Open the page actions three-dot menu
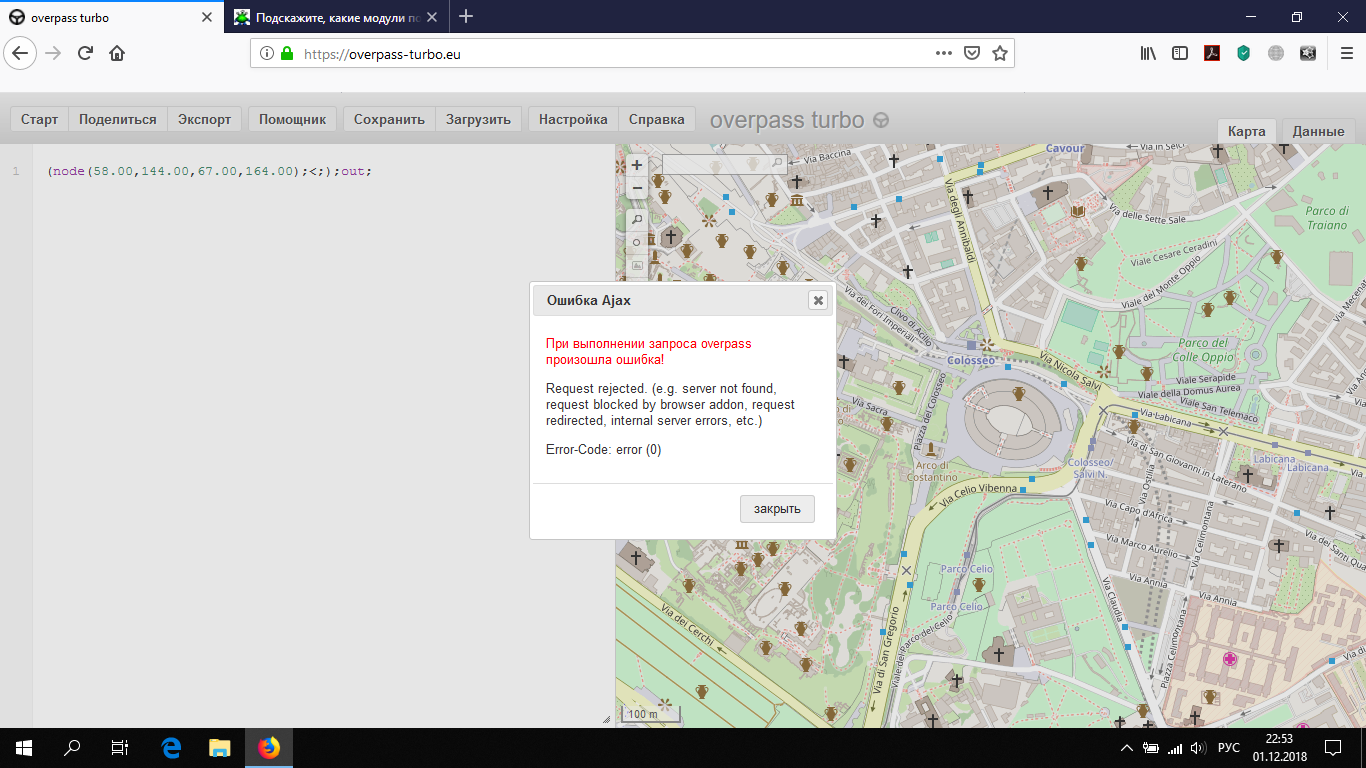1366x768 pixels. click(x=943, y=54)
